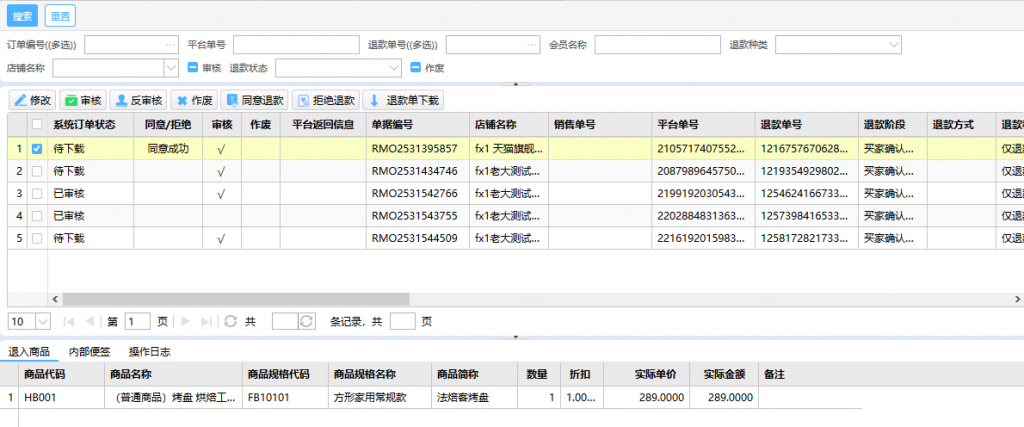Click the 反审核 un-approve toolbar icon
This screenshot has width=1024, height=427.
pos(120,100)
